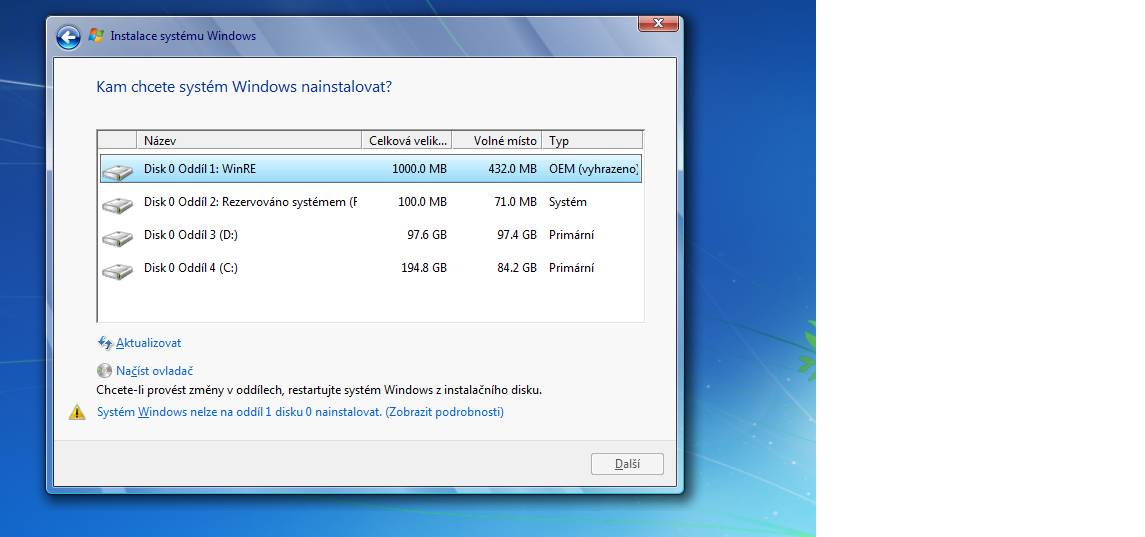Click the Další button
The image size is (1145, 537).
tap(627, 464)
